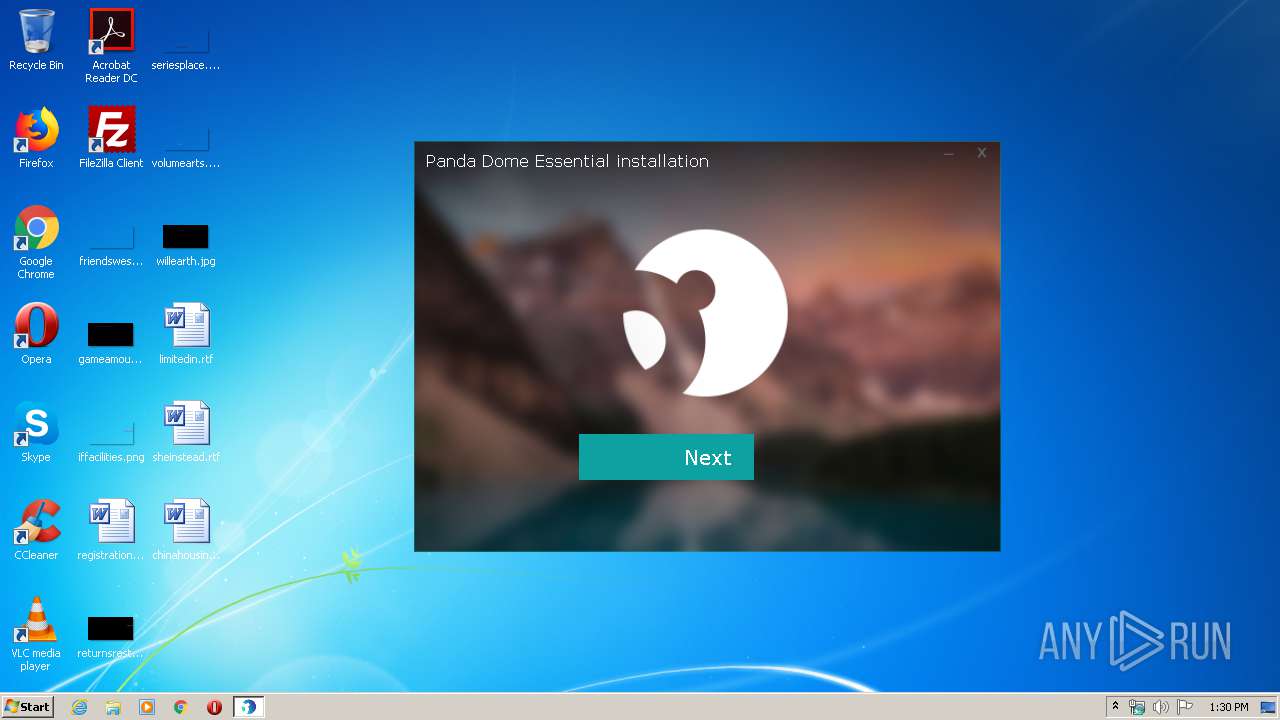
Task: Open the Windows Start menu
Action: tap(27, 706)
